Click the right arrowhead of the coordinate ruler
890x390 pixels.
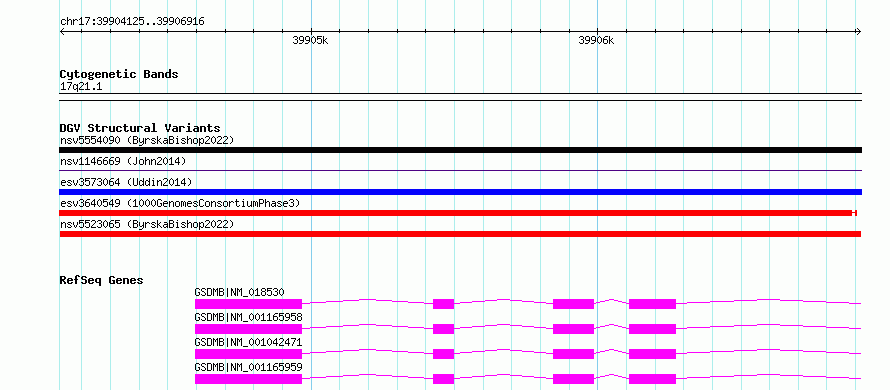click(859, 32)
